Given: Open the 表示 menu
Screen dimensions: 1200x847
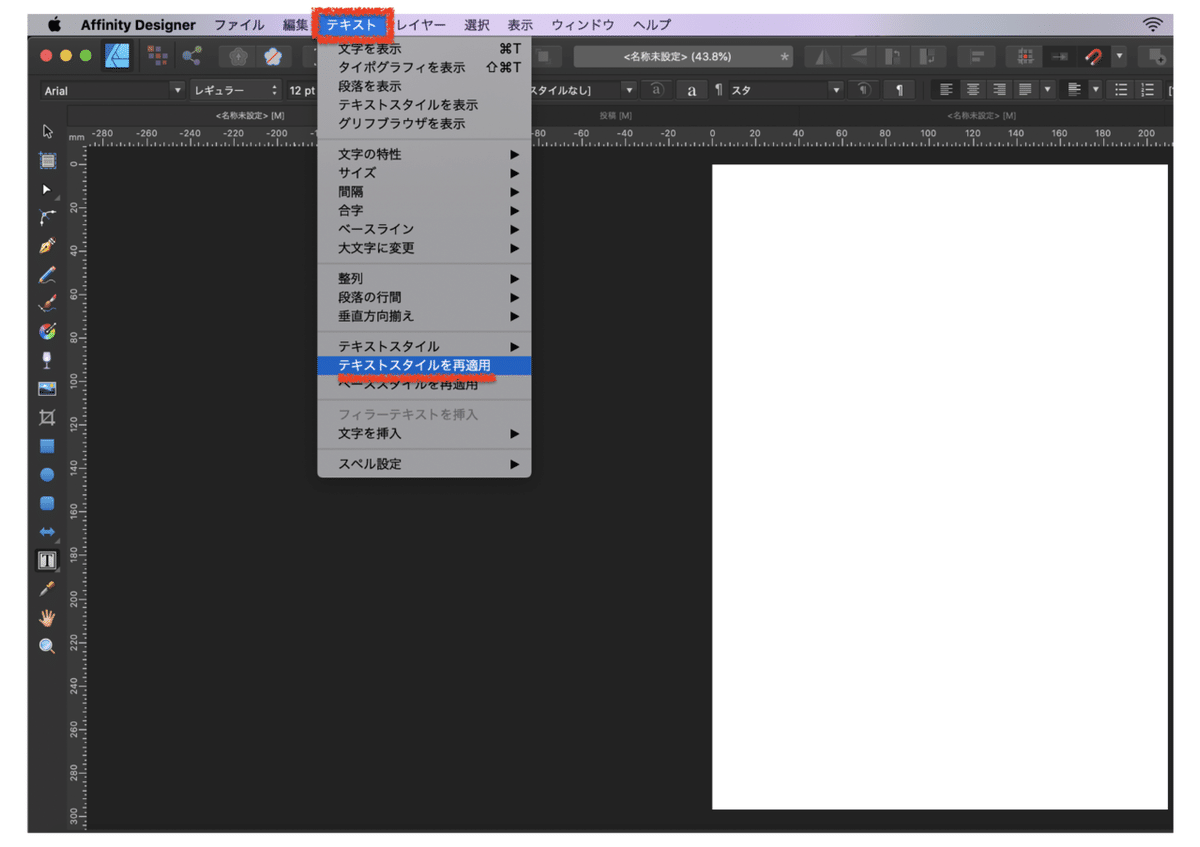Looking at the screenshot, I should [x=520, y=24].
